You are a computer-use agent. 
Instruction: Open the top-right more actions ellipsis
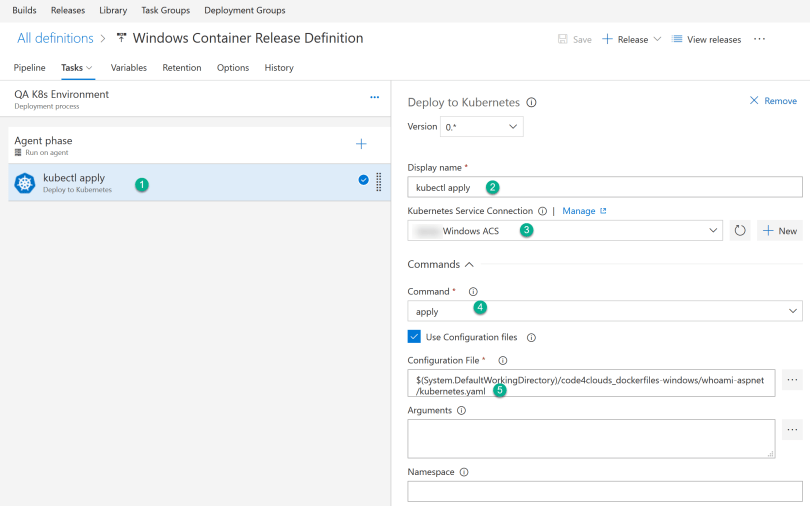(x=759, y=39)
